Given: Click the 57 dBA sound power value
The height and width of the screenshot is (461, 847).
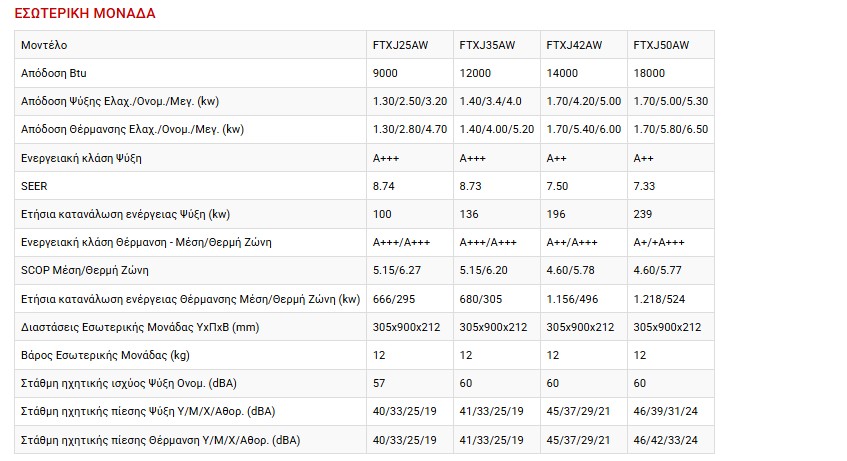Looking at the screenshot, I should [x=379, y=383].
